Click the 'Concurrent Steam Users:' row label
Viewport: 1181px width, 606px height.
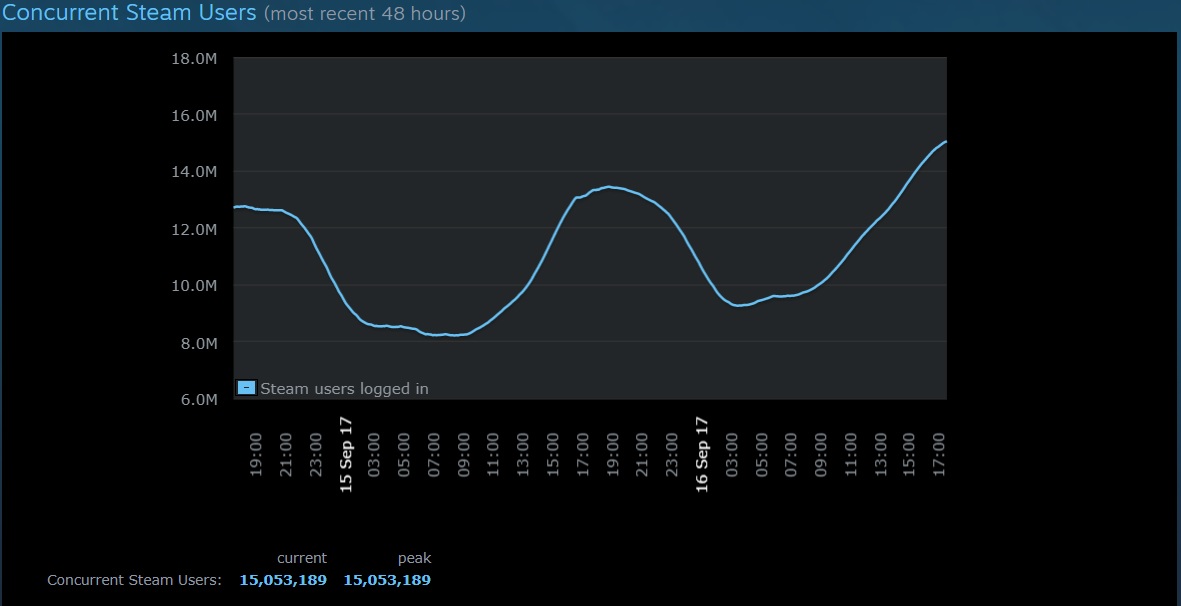134,580
